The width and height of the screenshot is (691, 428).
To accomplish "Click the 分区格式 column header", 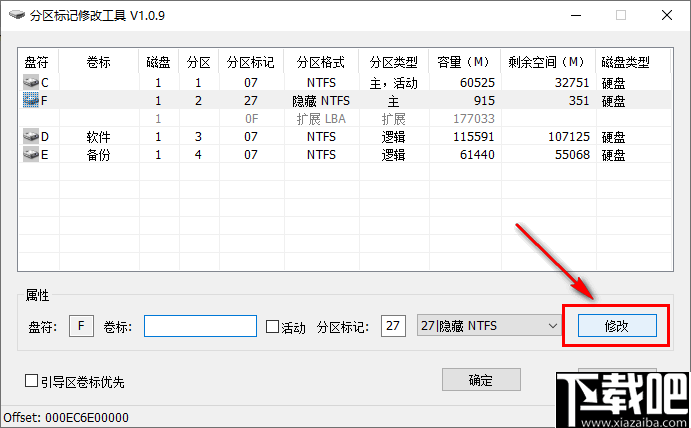I will 321,62.
